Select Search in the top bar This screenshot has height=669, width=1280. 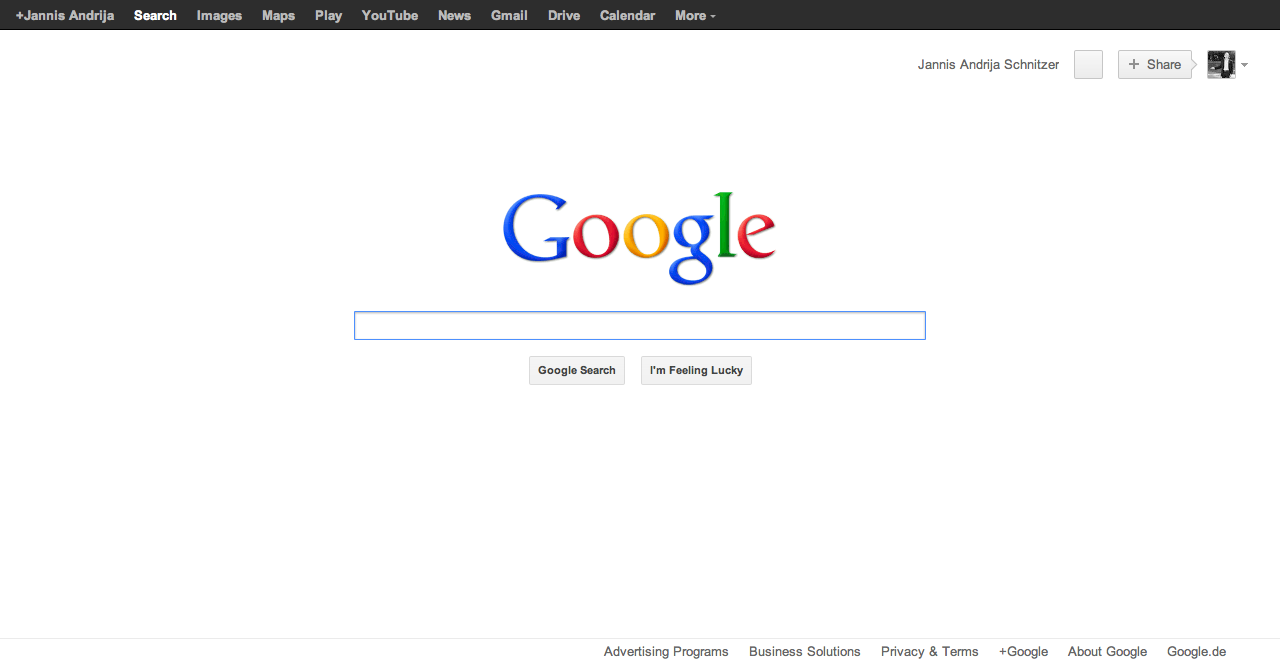155,15
